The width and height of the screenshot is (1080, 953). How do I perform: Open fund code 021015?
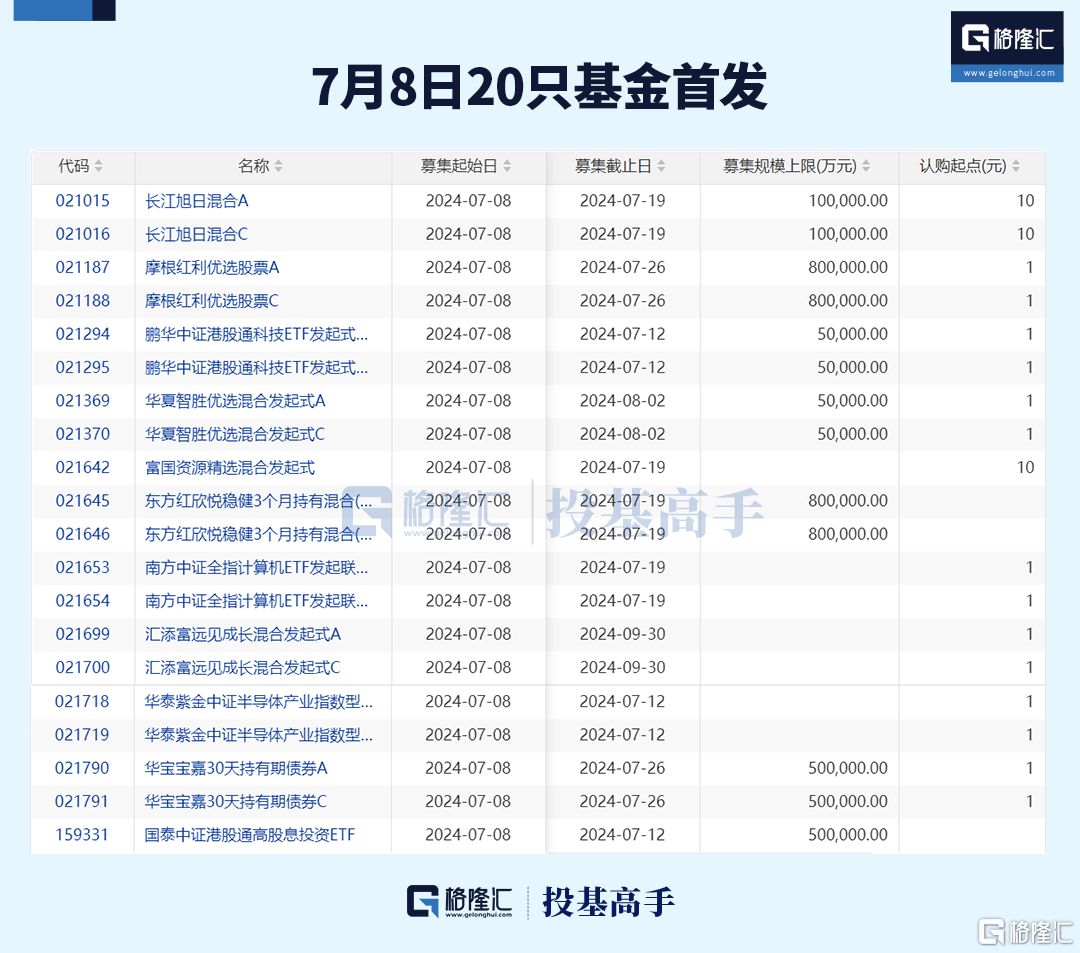click(83, 201)
